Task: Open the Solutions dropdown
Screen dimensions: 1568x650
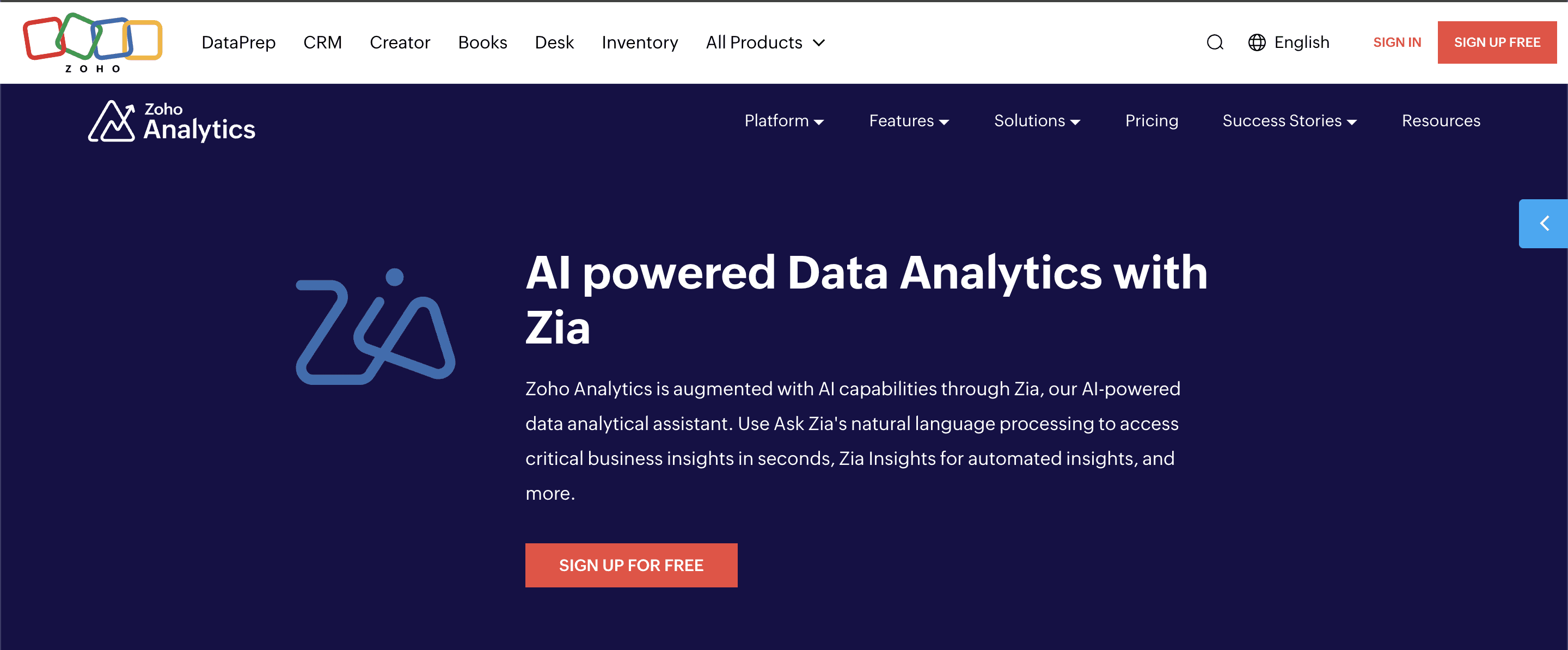Action: tap(1037, 120)
